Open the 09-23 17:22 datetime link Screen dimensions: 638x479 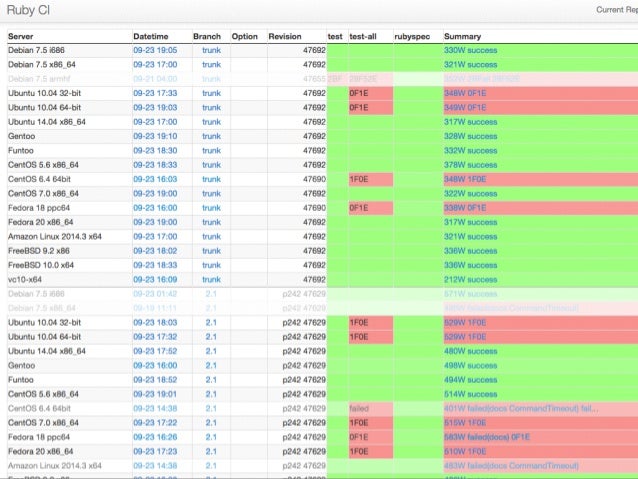click(155, 423)
